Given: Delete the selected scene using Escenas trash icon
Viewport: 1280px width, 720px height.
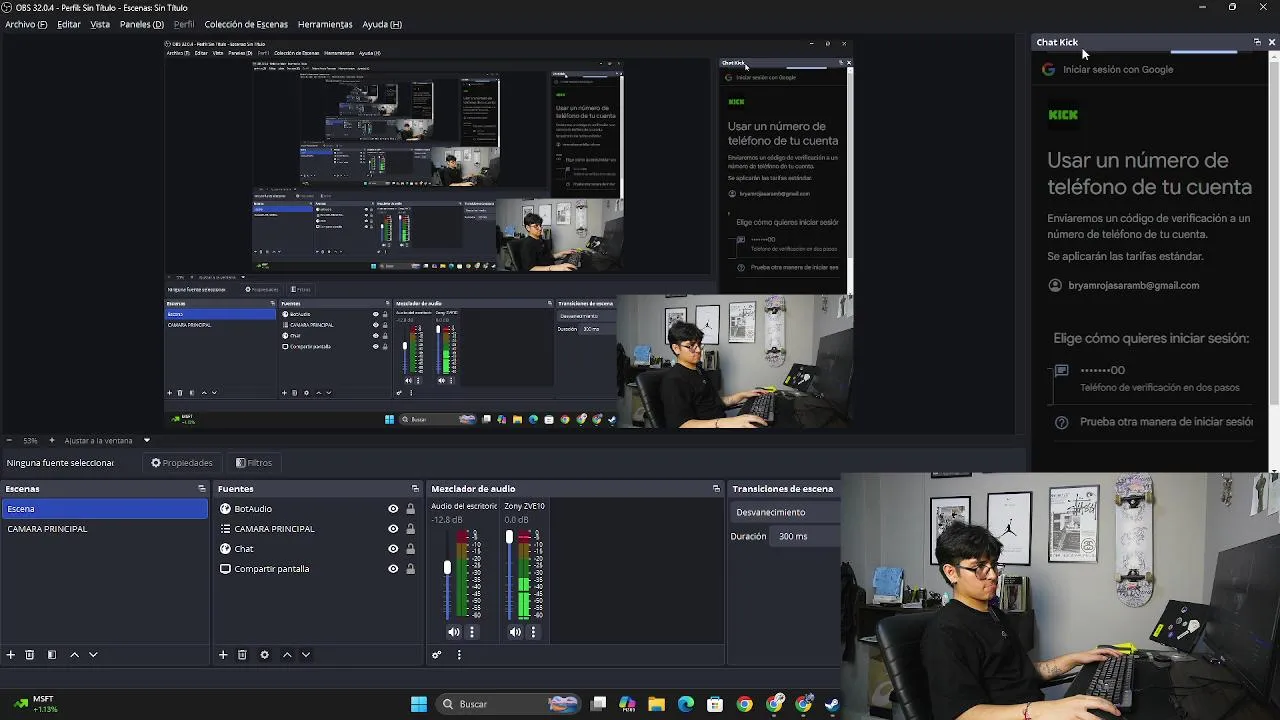Looking at the screenshot, I should pos(30,655).
